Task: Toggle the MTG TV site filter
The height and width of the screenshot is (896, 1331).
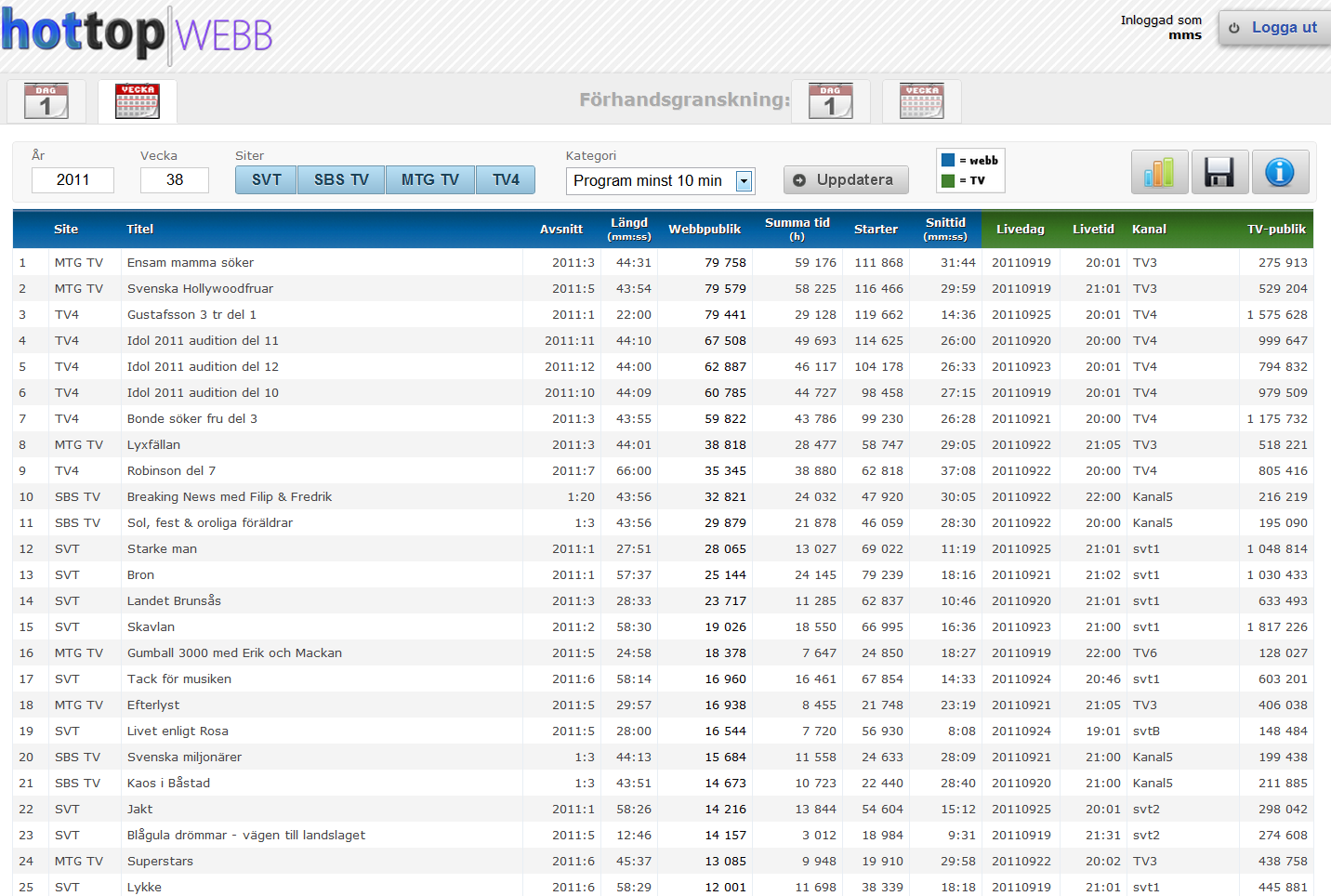Action: pos(430,179)
